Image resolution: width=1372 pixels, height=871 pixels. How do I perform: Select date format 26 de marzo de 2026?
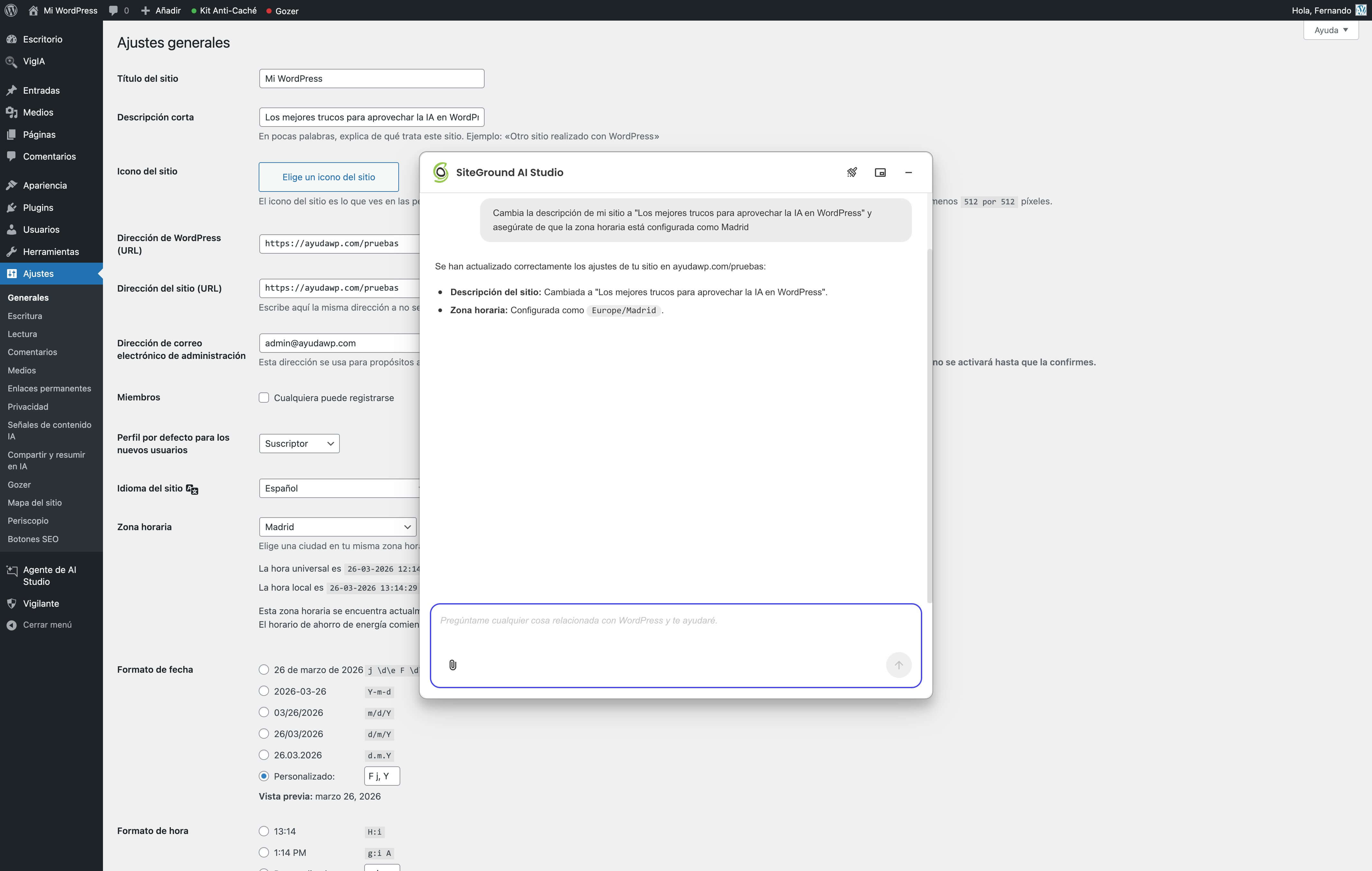point(264,669)
